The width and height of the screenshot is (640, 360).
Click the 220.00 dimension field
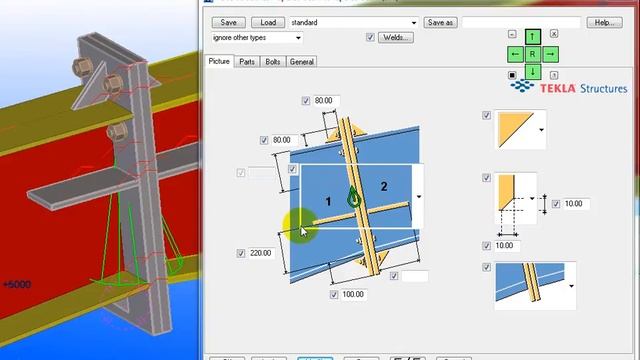(262, 253)
